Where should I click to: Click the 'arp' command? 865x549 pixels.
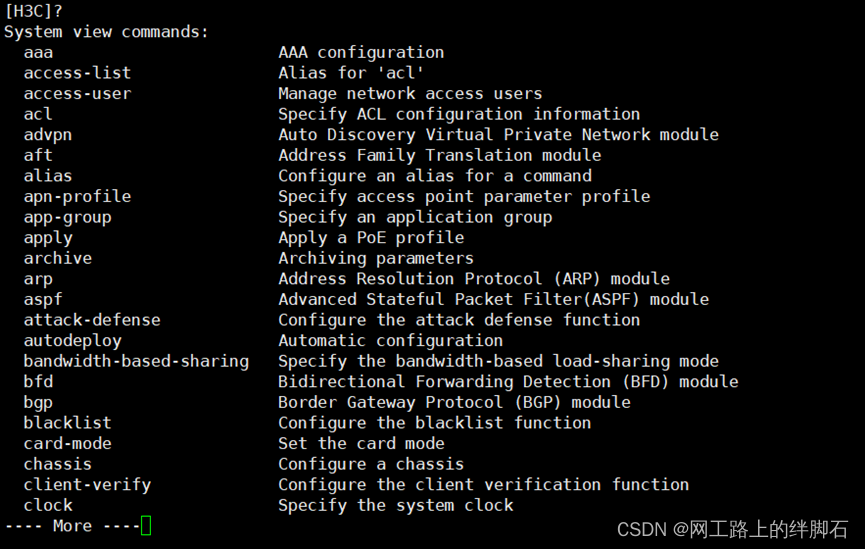[x=38, y=279]
